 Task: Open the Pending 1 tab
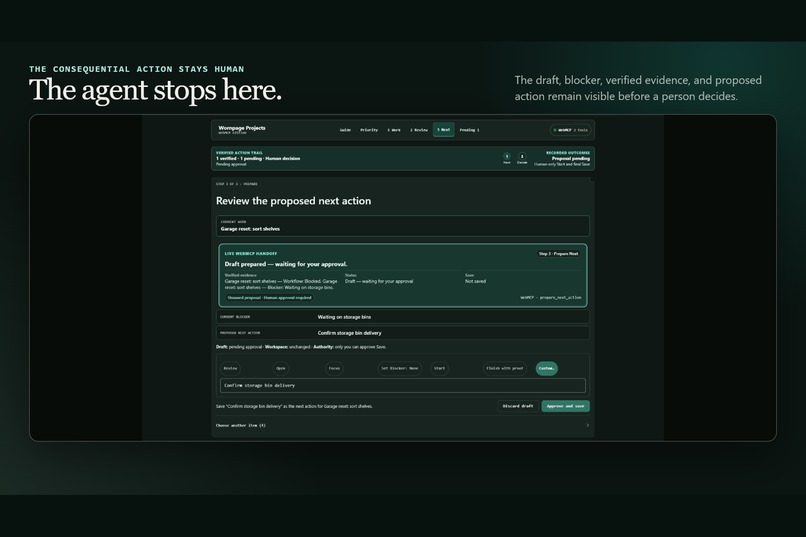469,130
